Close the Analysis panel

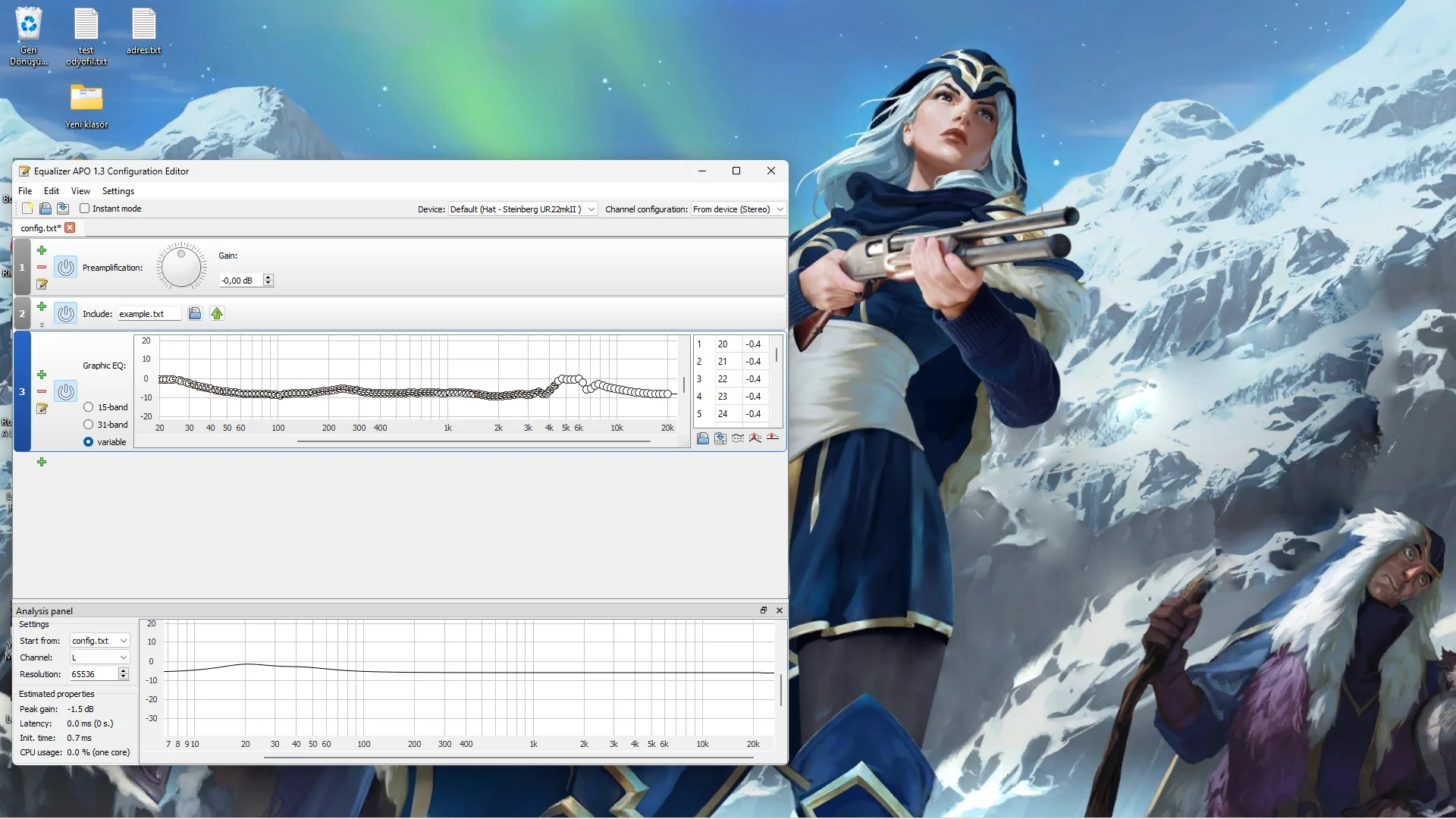(x=780, y=610)
